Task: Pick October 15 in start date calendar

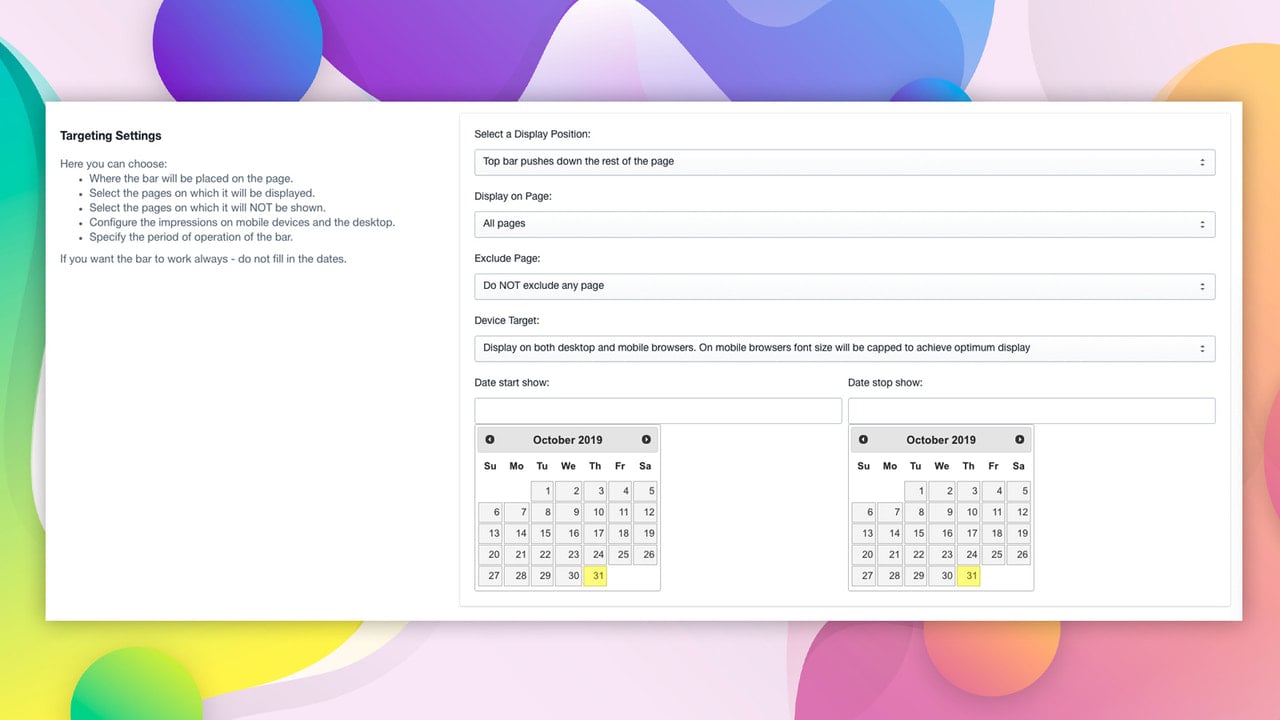Action: [x=542, y=533]
